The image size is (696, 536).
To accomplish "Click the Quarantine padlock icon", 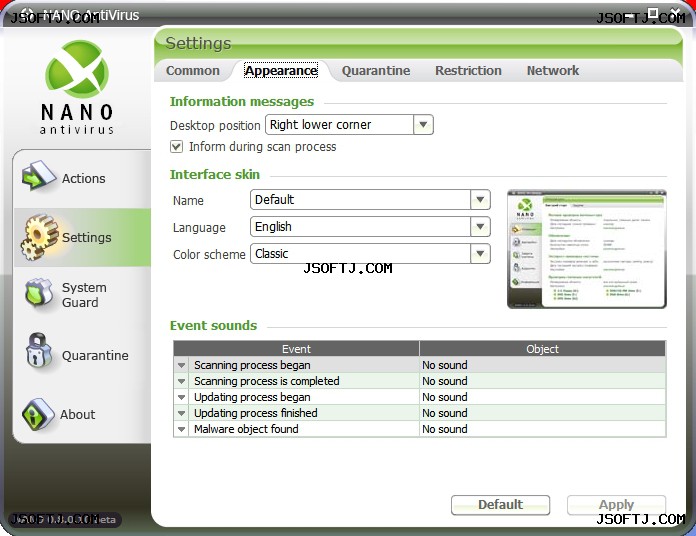I will pyautogui.click(x=38, y=351).
